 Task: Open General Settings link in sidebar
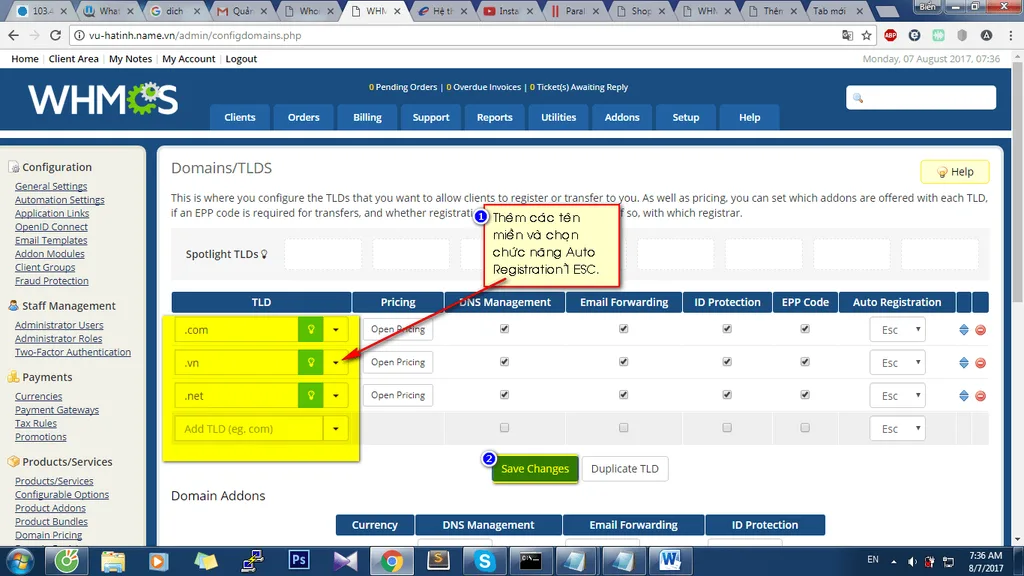[x=51, y=186]
